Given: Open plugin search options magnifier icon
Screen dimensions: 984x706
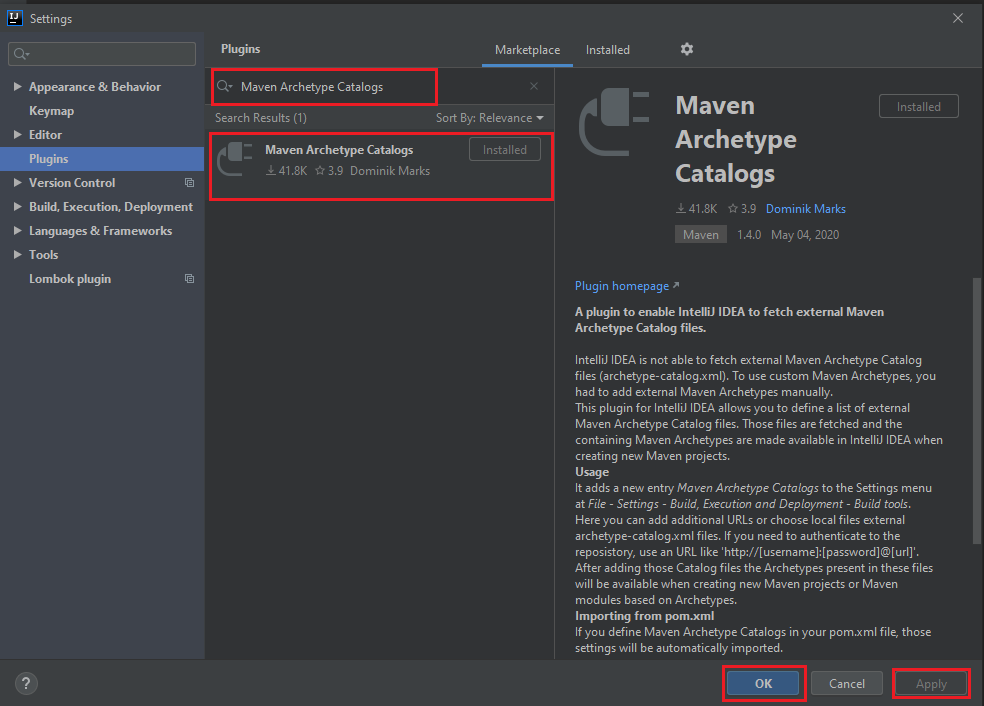Looking at the screenshot, I should click(x=225, y=86).
